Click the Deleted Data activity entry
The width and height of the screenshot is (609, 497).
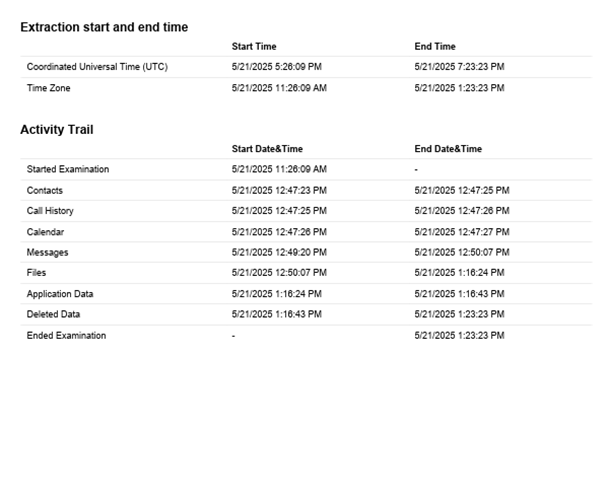coord(53,315)
